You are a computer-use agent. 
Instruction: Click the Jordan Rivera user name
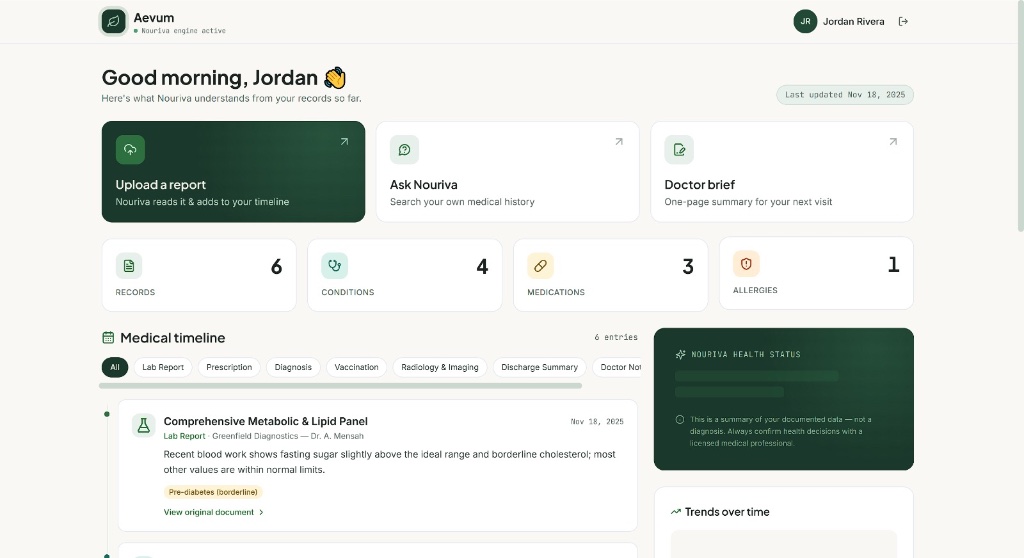tap(854, 22)
